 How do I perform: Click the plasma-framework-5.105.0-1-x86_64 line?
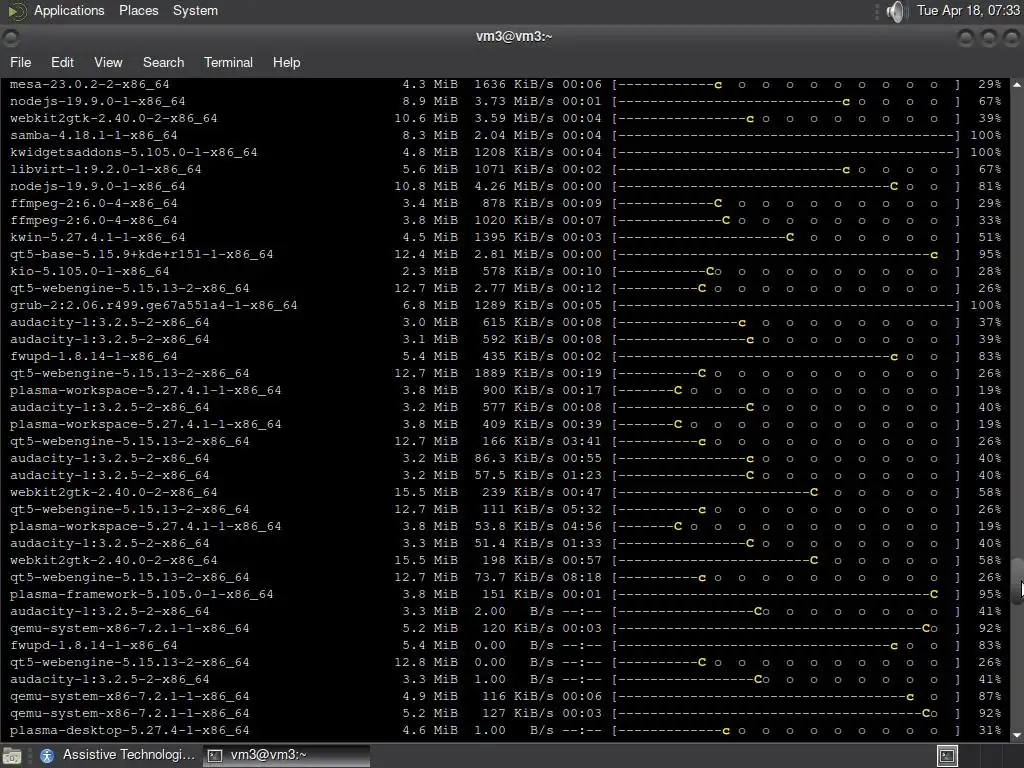[x=141, y=594]
